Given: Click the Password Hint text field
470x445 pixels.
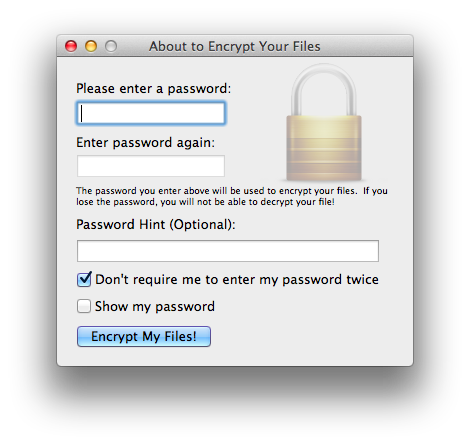Looking at the screenshot, I should [228, 251].
